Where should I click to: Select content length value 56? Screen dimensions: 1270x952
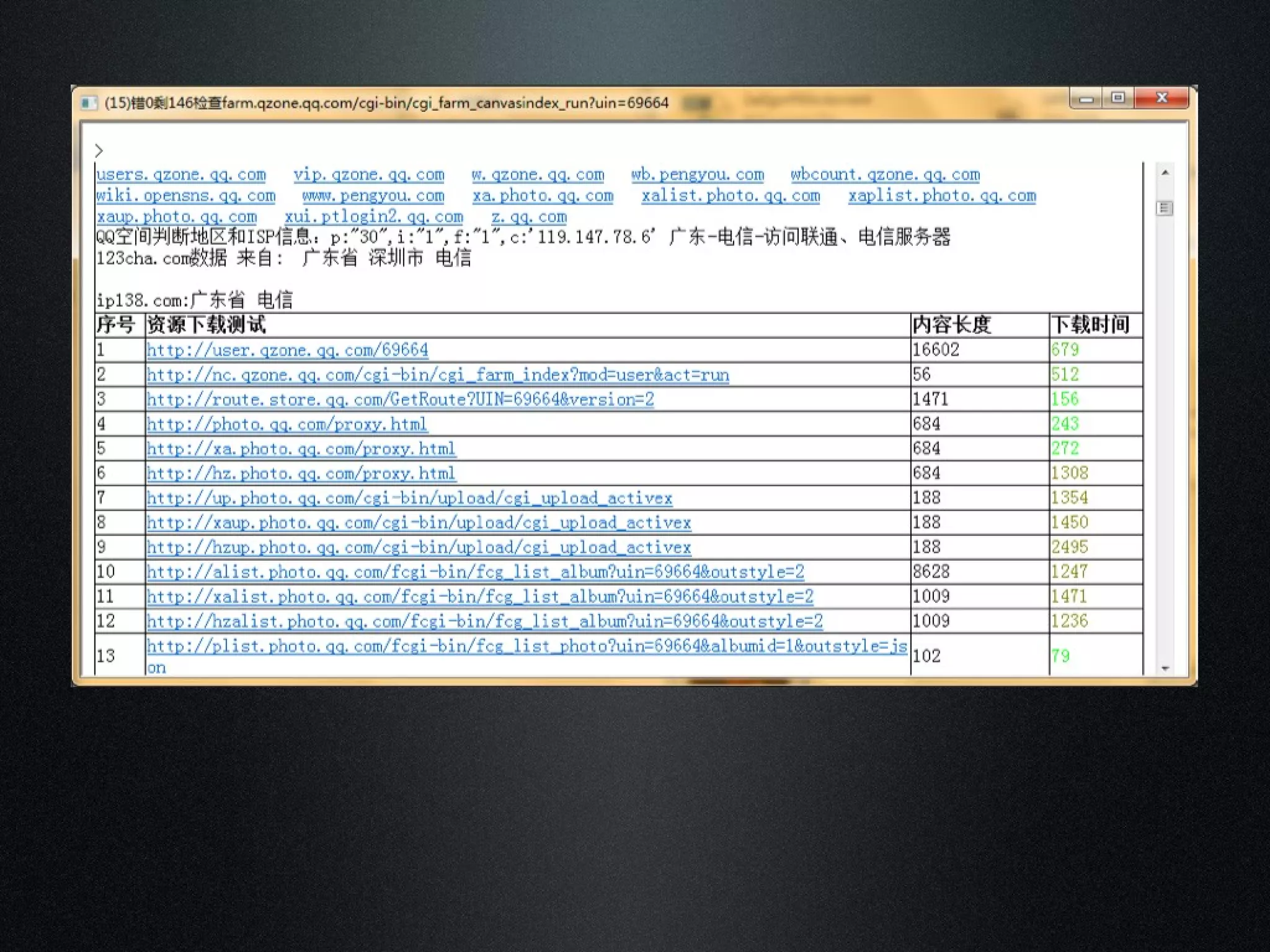[921, 375]
